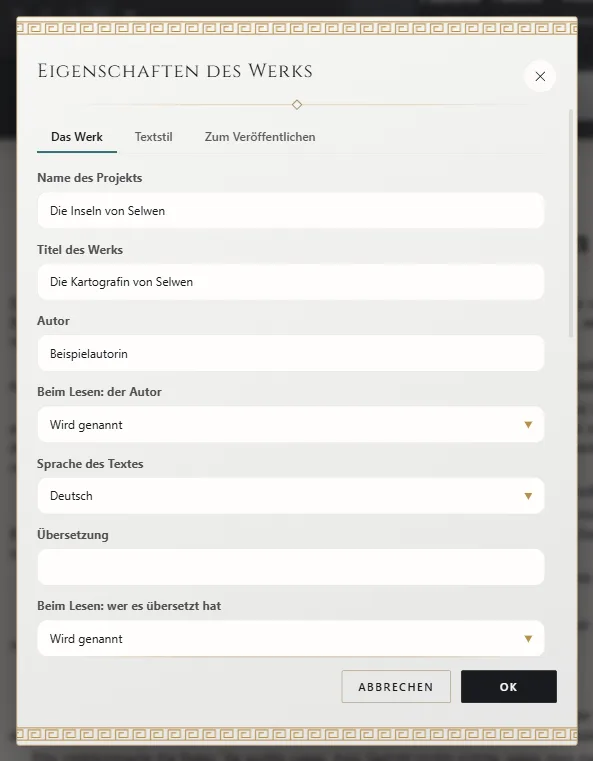Click the Name des Projekts input field
The width and height of the screenshot is (593, 761).
click(x=291, y=211)
